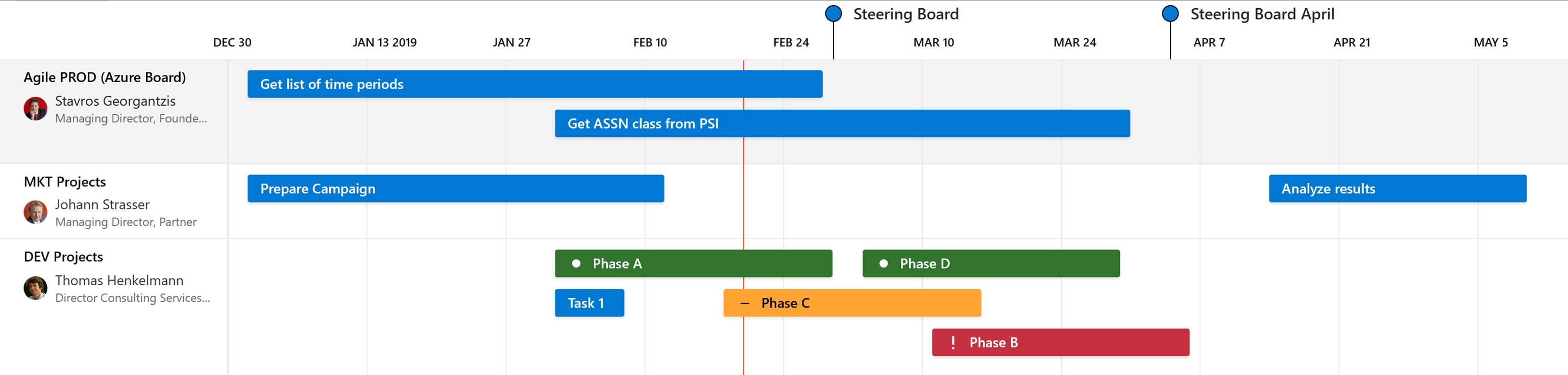Image resolution: width=1568 pixels, height=375 pixels.
Task: Click the dash status icon on Phase C
Action: coord(744,303)
